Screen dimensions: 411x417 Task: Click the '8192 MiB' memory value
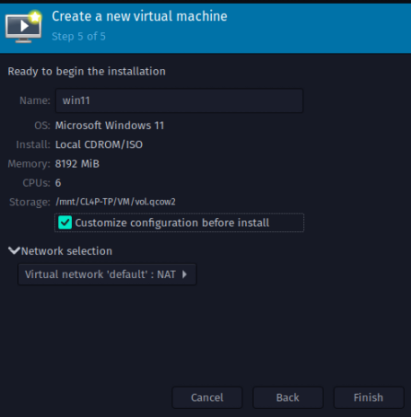coord(77,164)
